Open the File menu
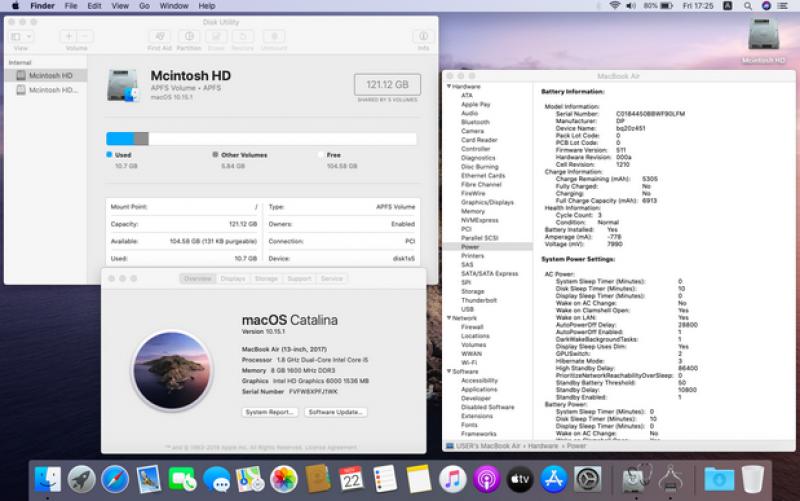 [x=71, y=6]
